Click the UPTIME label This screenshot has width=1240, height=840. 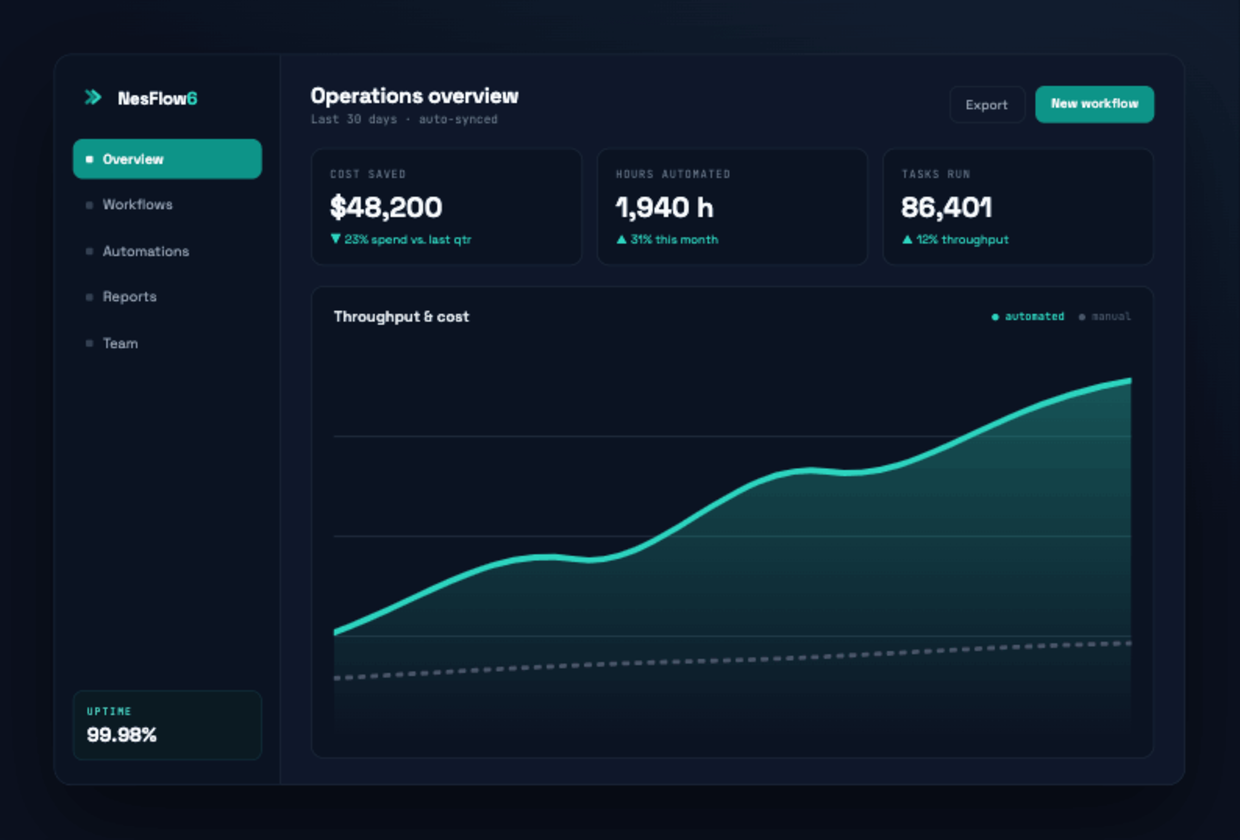[x=109, y=712]
